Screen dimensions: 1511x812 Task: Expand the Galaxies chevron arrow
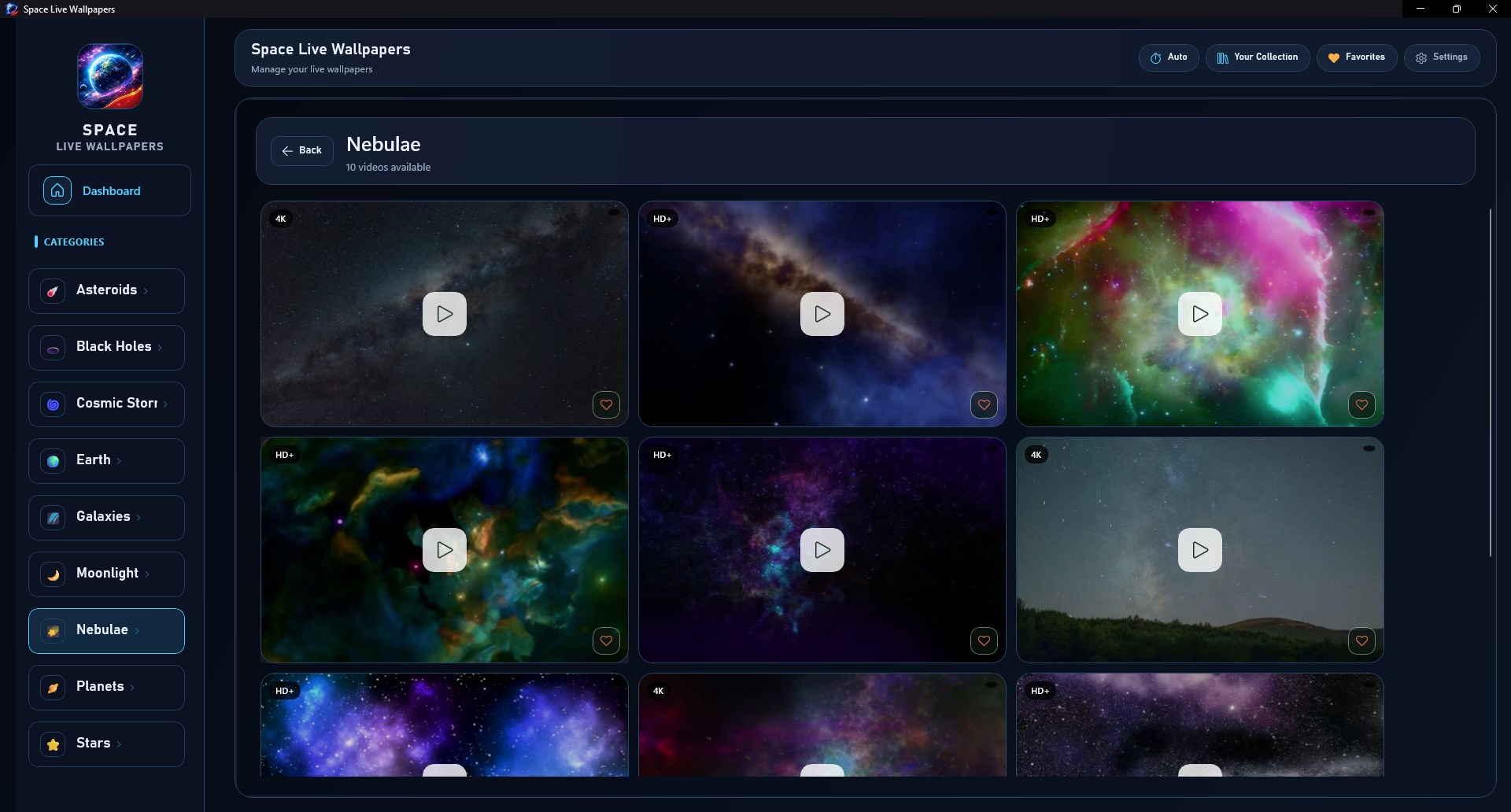(x=139, y=518)
